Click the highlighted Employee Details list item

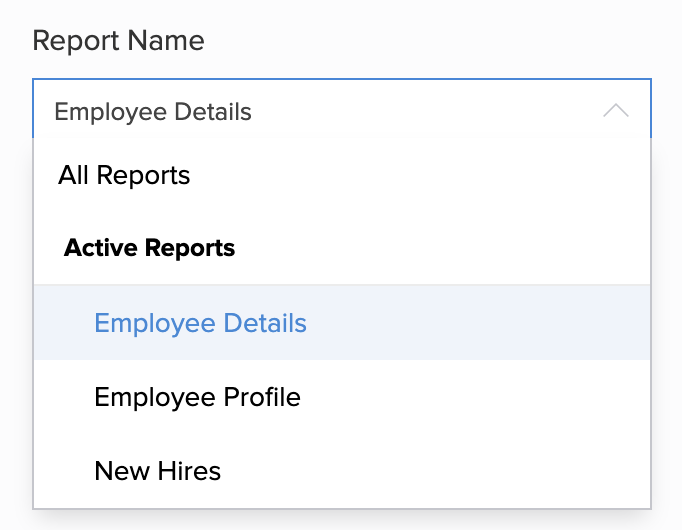tap(200, 323)
